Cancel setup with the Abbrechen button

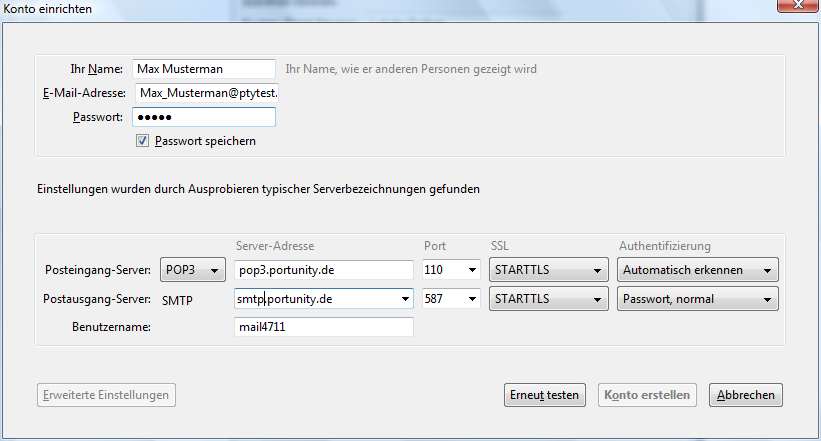[745, 395]
